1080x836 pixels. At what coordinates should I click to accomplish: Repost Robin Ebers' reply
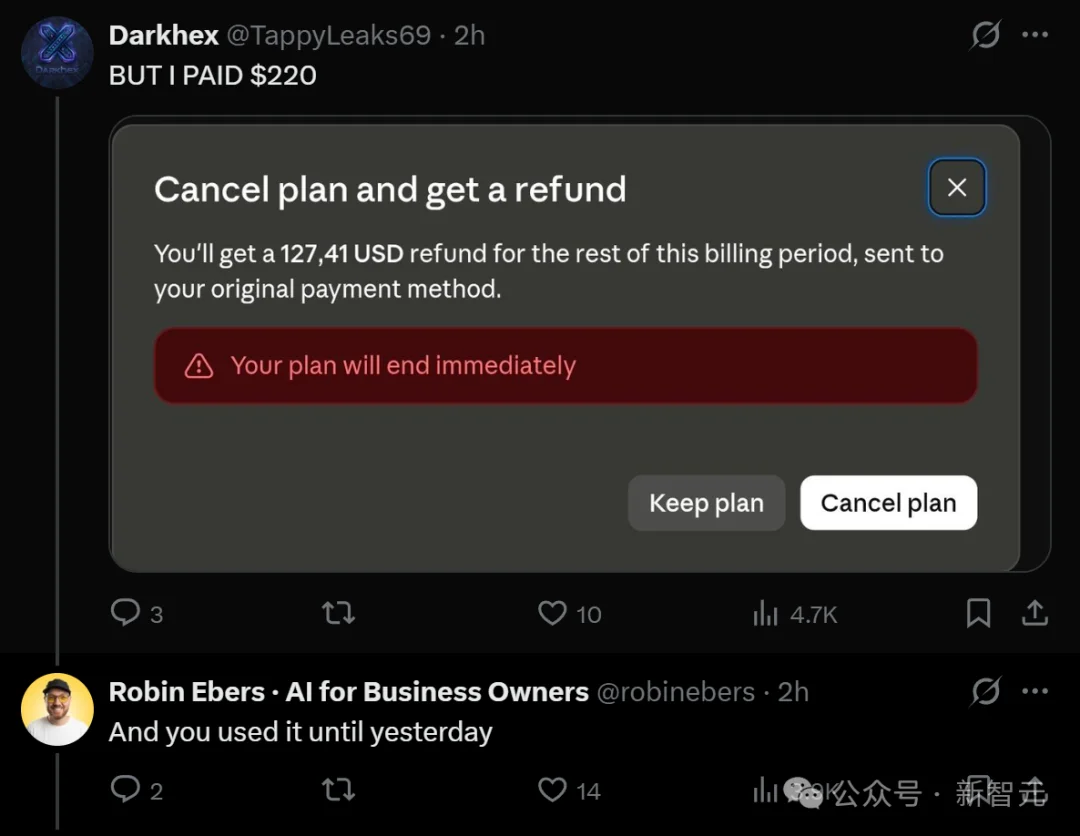[x=338, y=789]
